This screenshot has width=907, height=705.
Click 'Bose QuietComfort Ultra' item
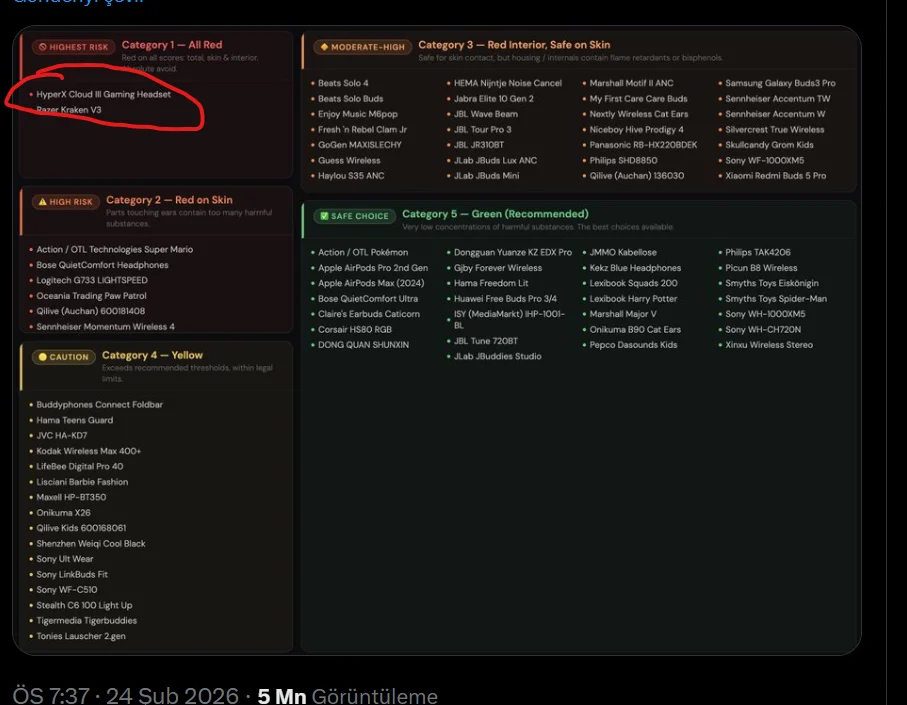(368, 298)
